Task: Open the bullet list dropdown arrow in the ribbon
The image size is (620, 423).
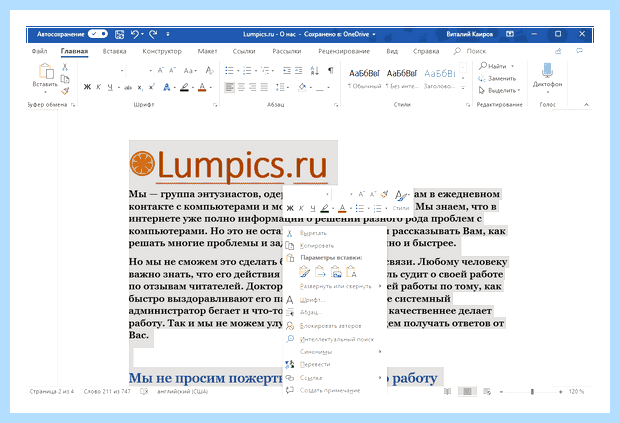Action: 238,71
